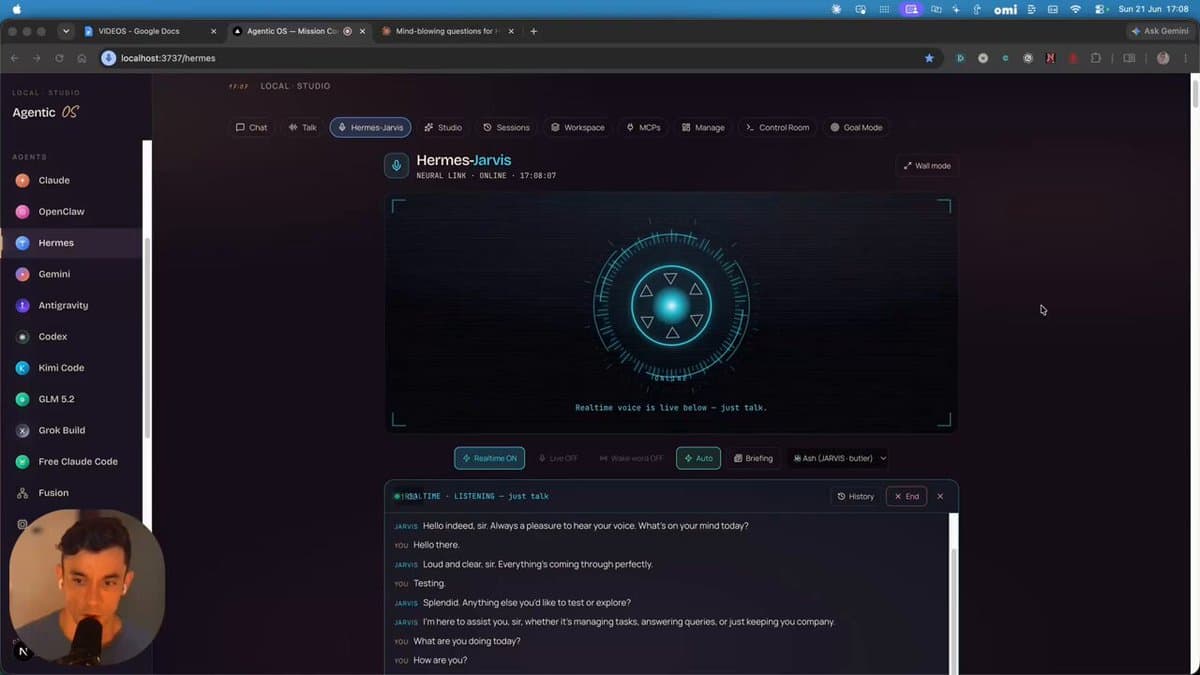Open the Control Room tab
This screenshot has width=1200, height=675.
(777, 127)
